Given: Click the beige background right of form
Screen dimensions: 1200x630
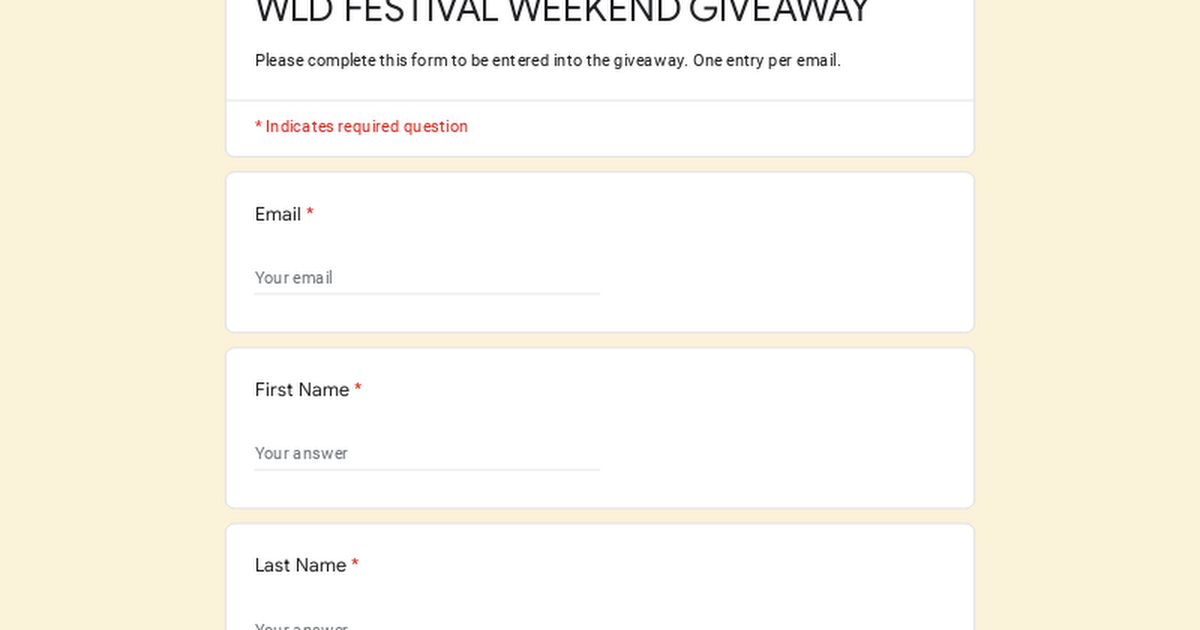Looking at the screenshot, I should pyautogui.click(x=1087, y=315).
